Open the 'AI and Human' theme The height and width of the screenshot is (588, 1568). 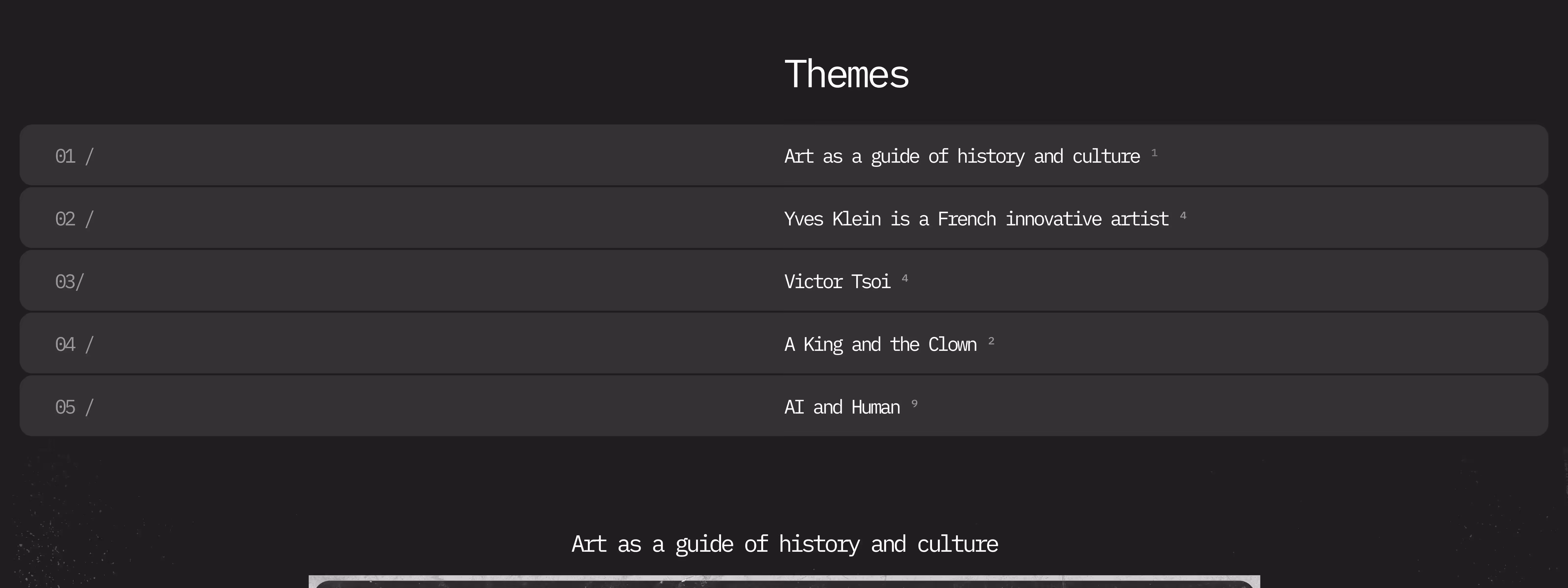click(842, 407)
